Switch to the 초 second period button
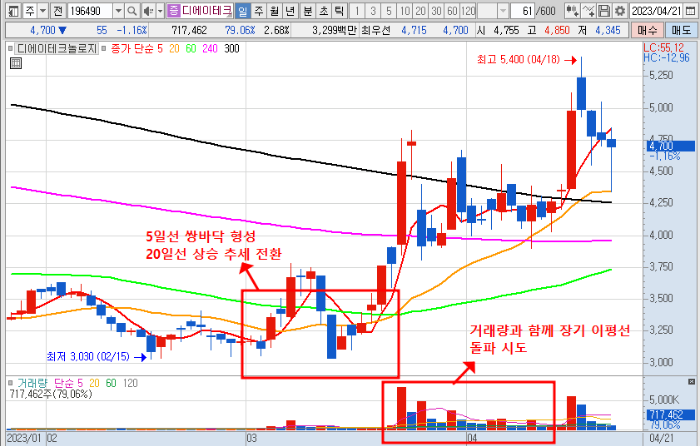Viewport: 700px width, 446px height. coord(324,11)
